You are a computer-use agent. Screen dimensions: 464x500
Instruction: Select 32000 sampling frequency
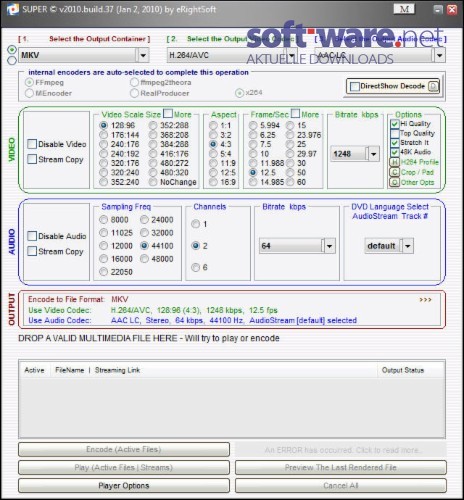tap(144, 233)
